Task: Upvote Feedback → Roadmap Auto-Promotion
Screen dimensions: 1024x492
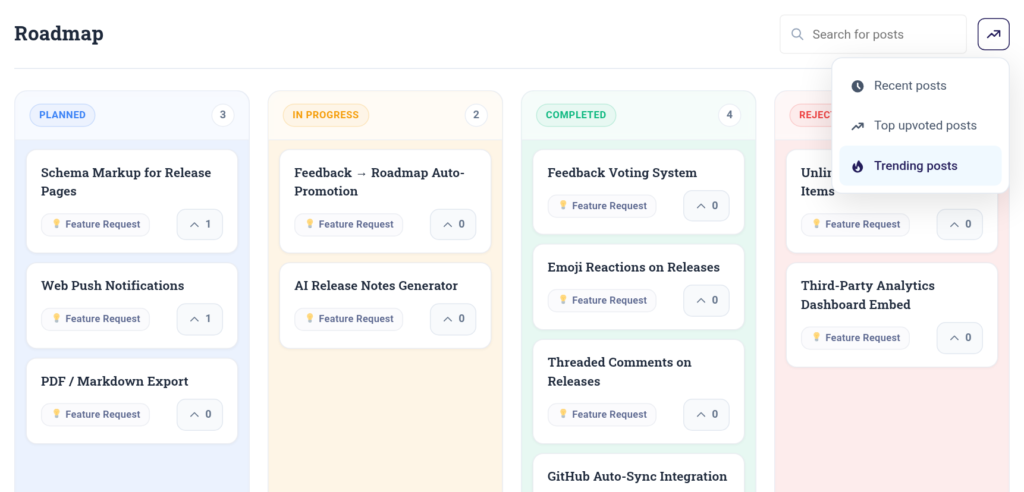Action: [453, 224]
